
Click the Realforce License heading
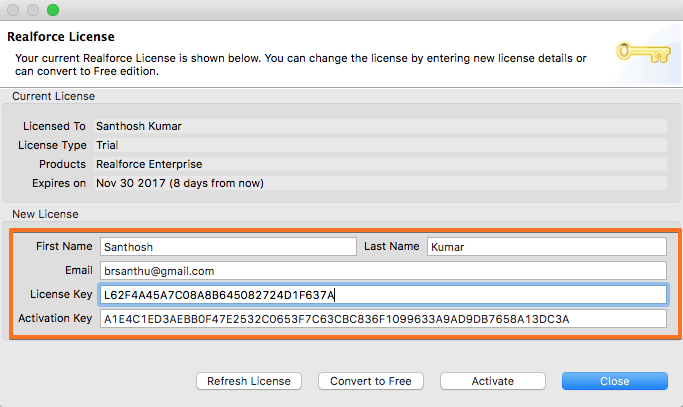61,37
